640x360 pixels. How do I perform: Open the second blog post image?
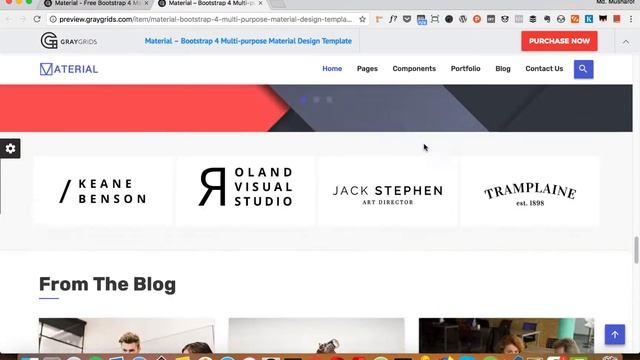pos(316,336)
